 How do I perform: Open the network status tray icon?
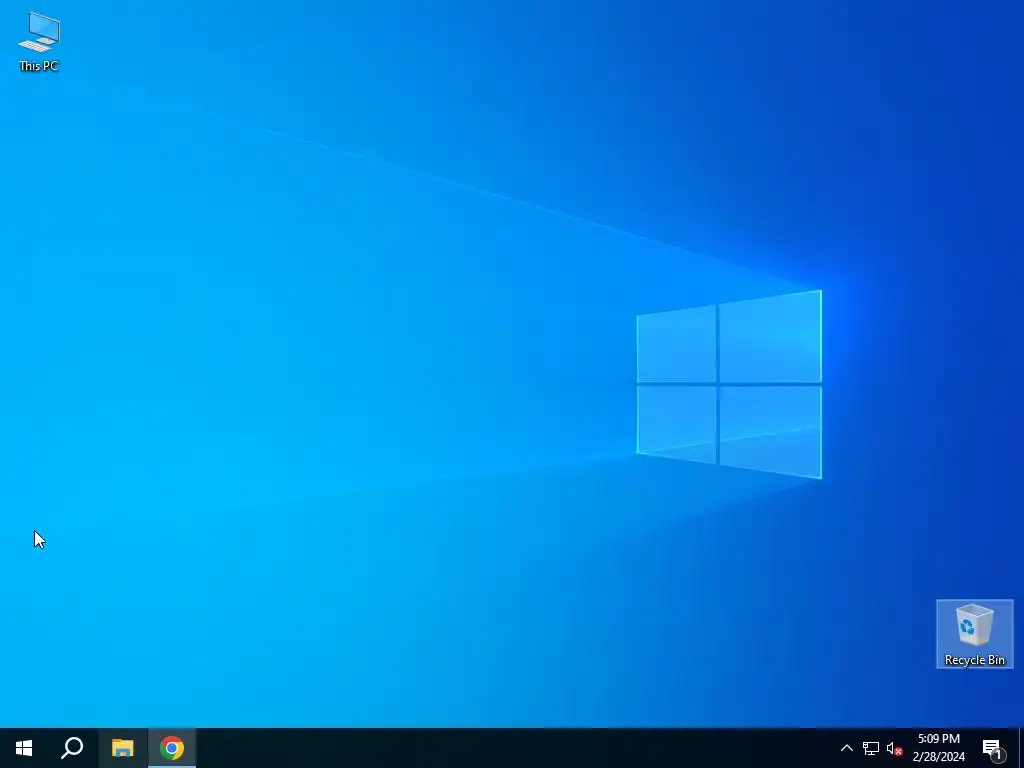click(871, 748)
